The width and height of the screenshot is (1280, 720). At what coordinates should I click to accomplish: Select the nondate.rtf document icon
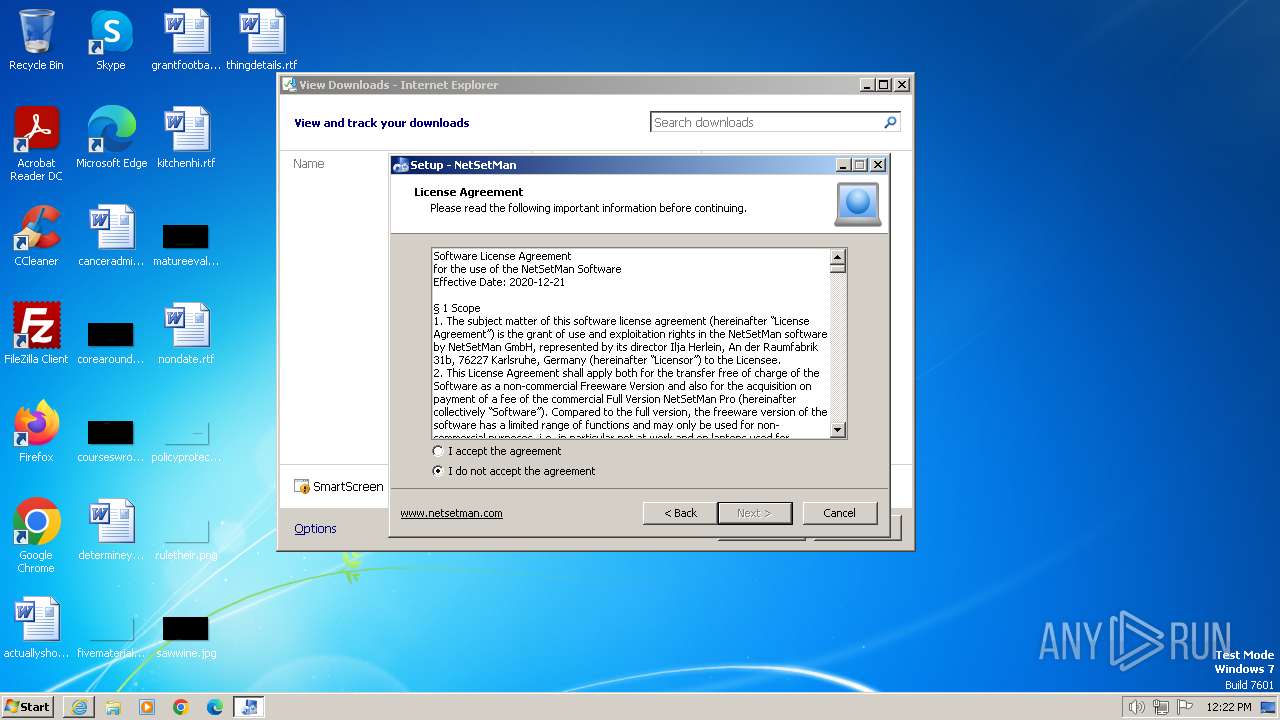click(186, 334)
